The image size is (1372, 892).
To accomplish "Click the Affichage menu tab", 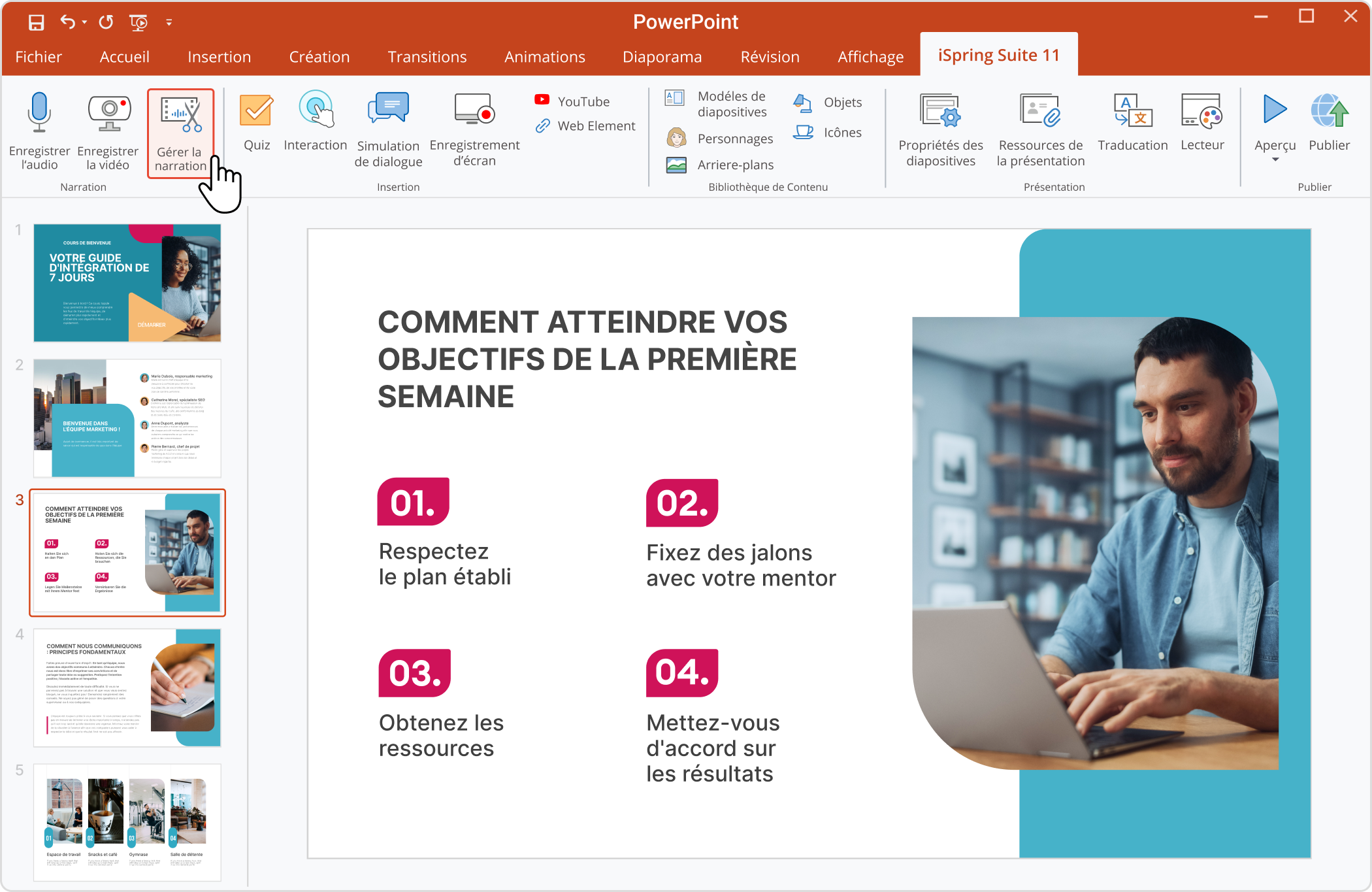I will [x=870, y=55].
